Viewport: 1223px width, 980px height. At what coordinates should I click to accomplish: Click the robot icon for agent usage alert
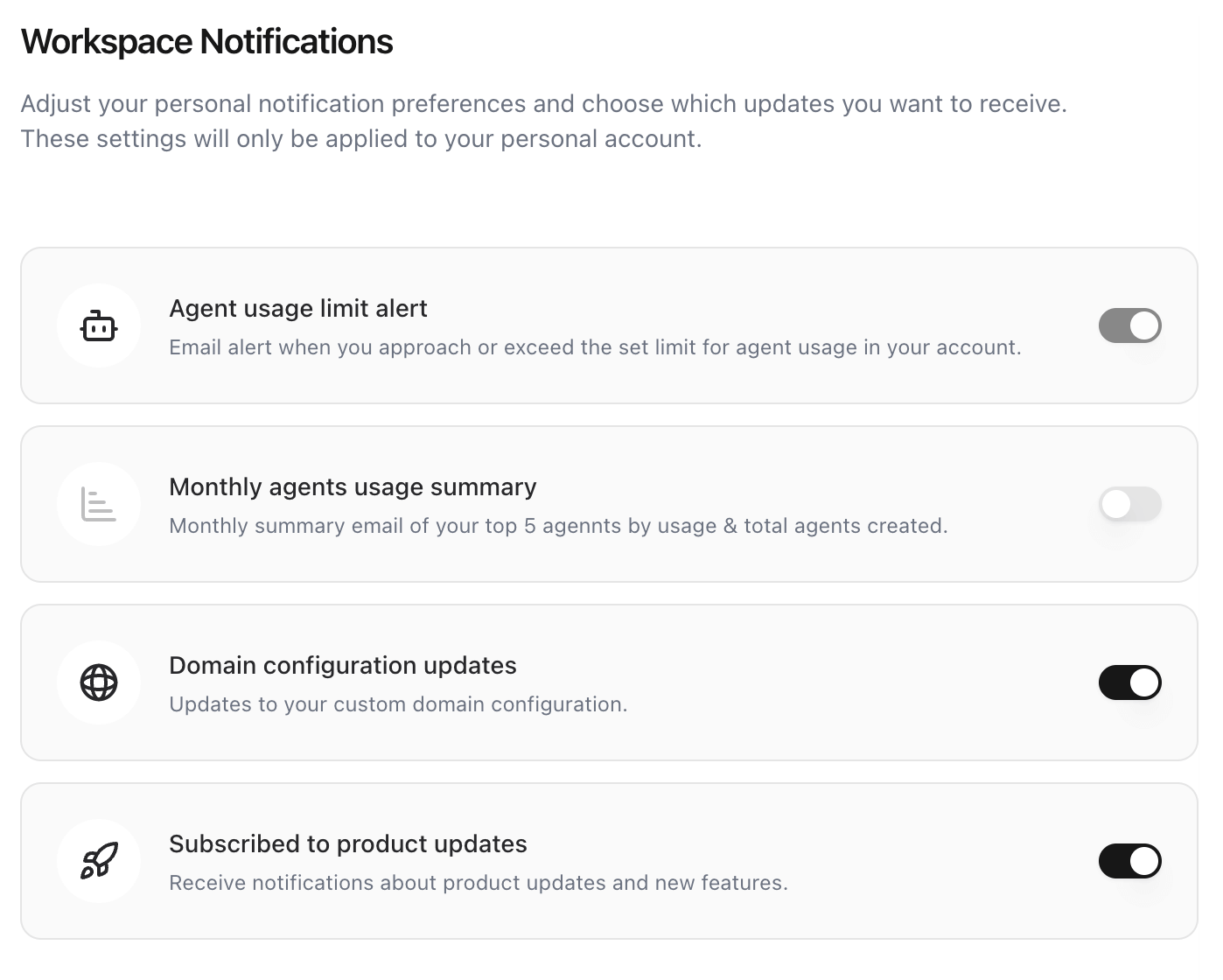99,326
